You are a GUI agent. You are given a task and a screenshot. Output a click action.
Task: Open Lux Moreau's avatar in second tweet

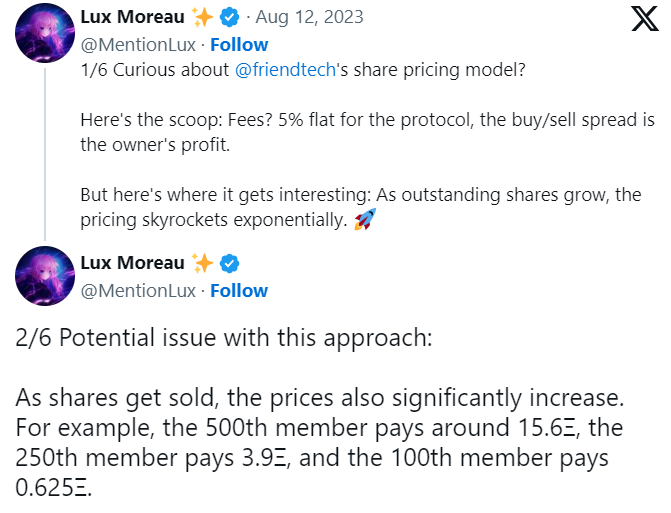[45, 276]
